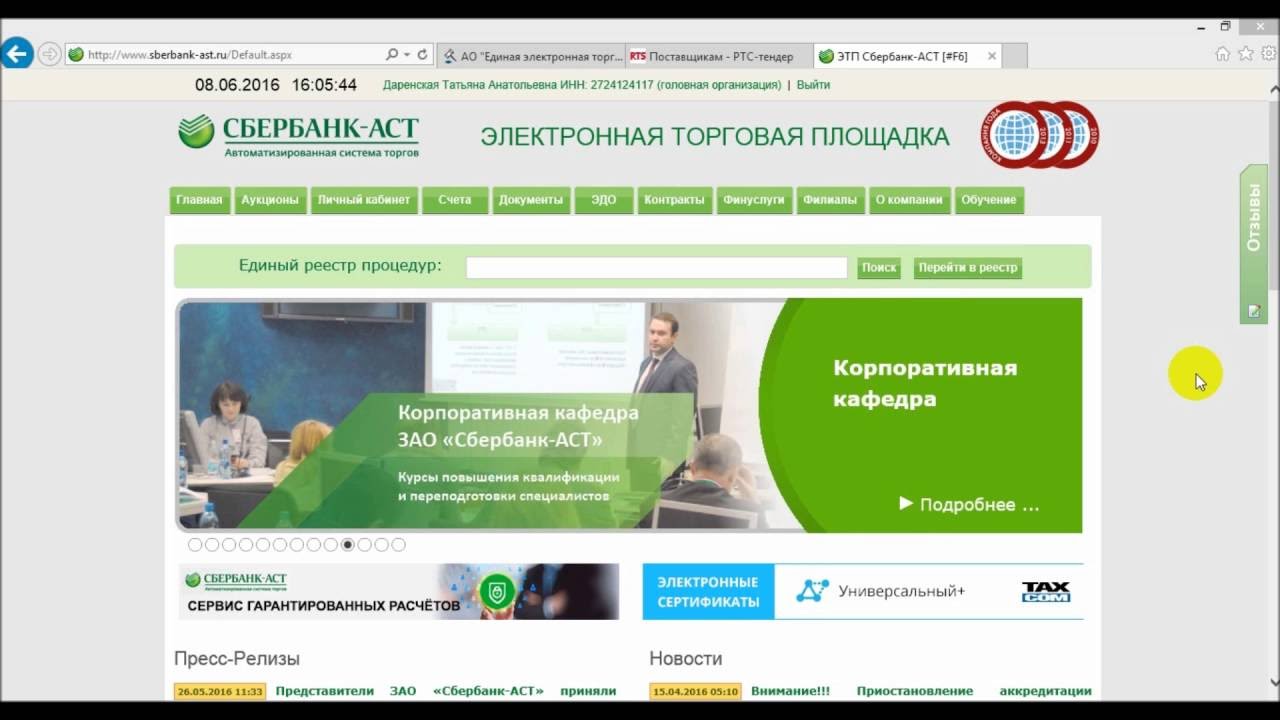Screen dimensions: 1280x720
Task: Open Favorites with the star icon
Action: 1245,55
